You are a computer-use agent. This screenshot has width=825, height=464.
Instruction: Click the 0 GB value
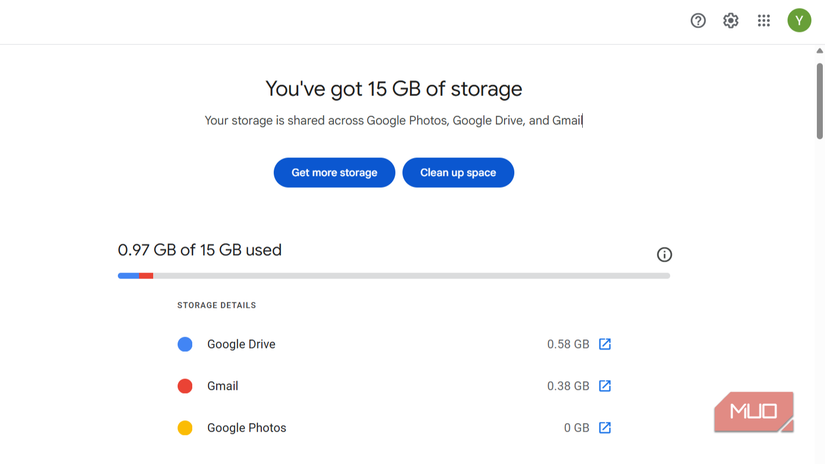[576, 428]
